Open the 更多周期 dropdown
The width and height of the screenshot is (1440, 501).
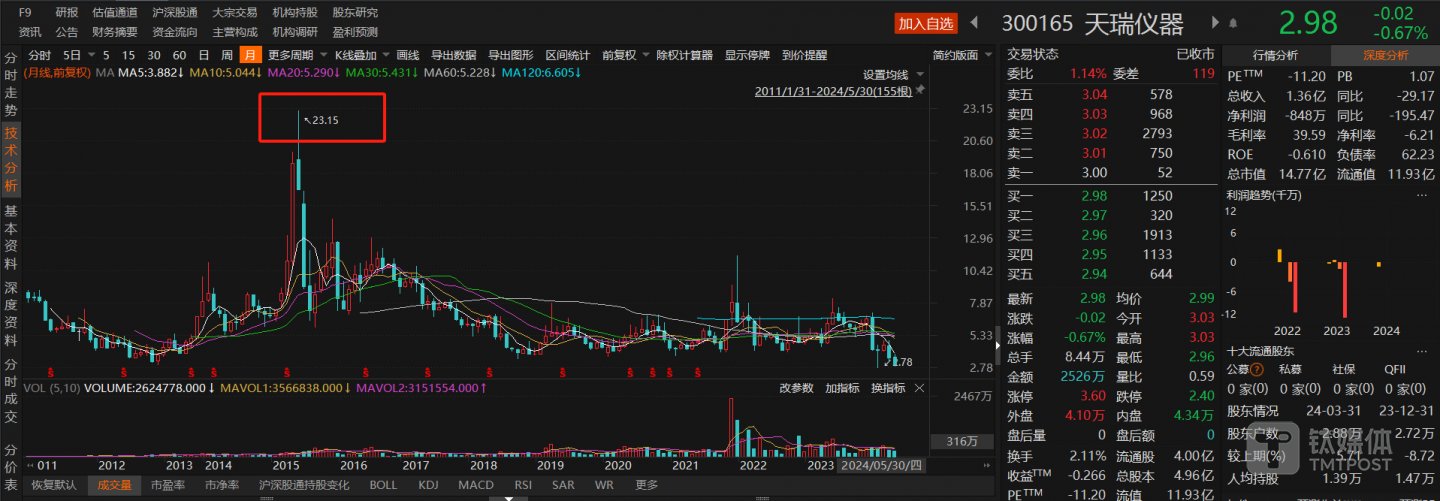tap(294, 55)
